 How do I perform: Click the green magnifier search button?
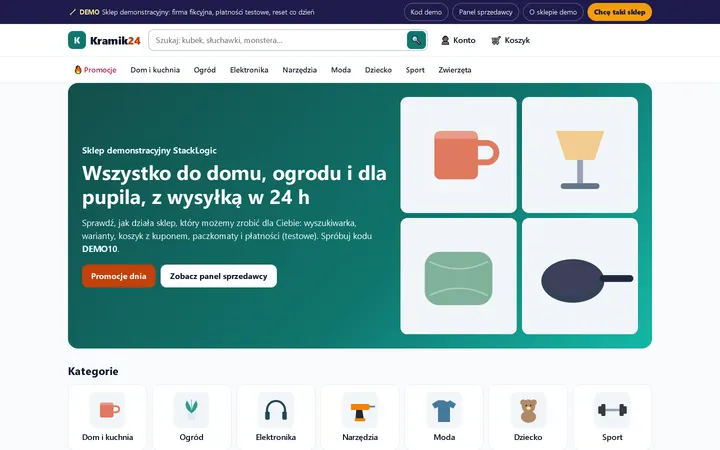point(416,40)
